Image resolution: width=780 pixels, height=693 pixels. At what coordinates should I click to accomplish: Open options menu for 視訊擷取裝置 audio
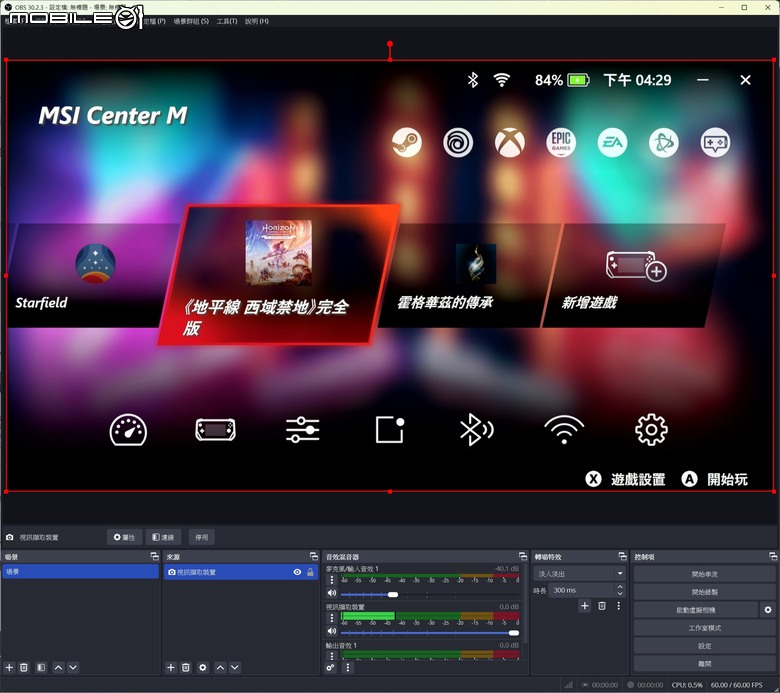(332, 618)
